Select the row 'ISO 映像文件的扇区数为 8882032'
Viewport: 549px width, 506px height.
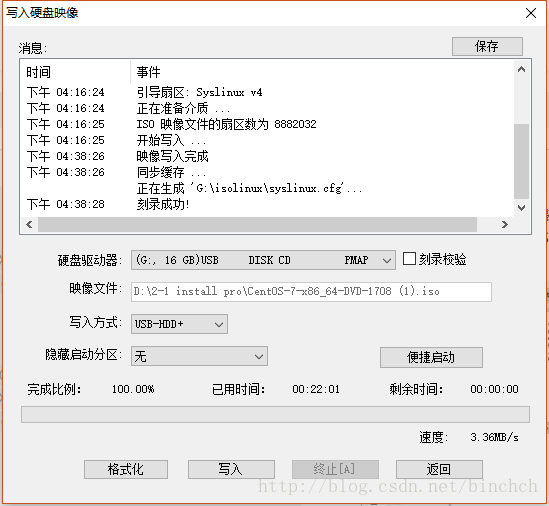(x=268, y=124)
